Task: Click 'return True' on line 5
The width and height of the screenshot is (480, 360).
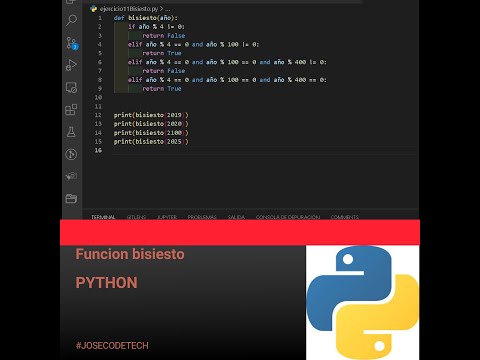Action: pyautogui.click(x=162, y=53)
